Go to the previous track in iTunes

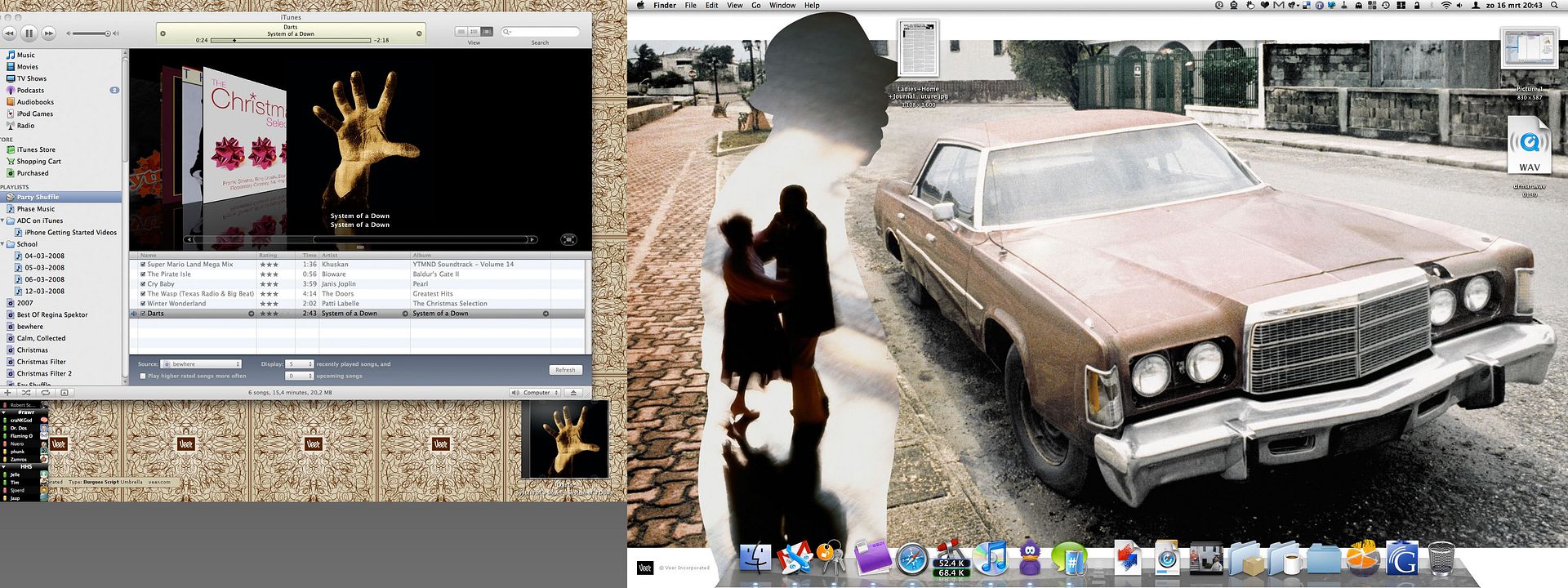[x=9, y=33]
